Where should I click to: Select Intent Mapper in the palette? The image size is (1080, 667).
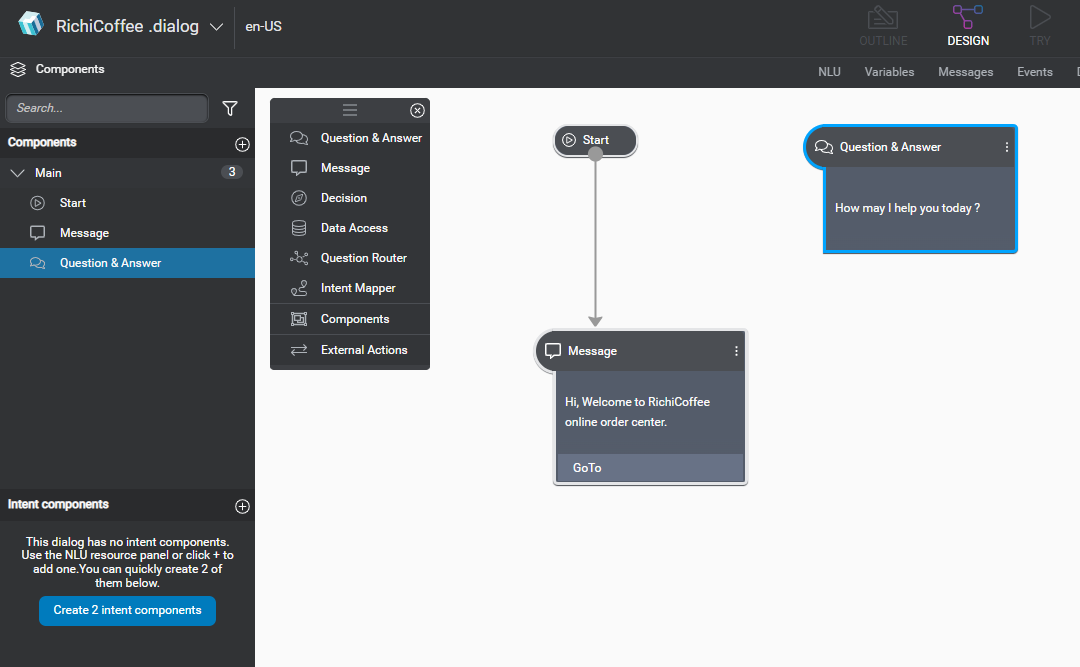click(x=357, y=288)
